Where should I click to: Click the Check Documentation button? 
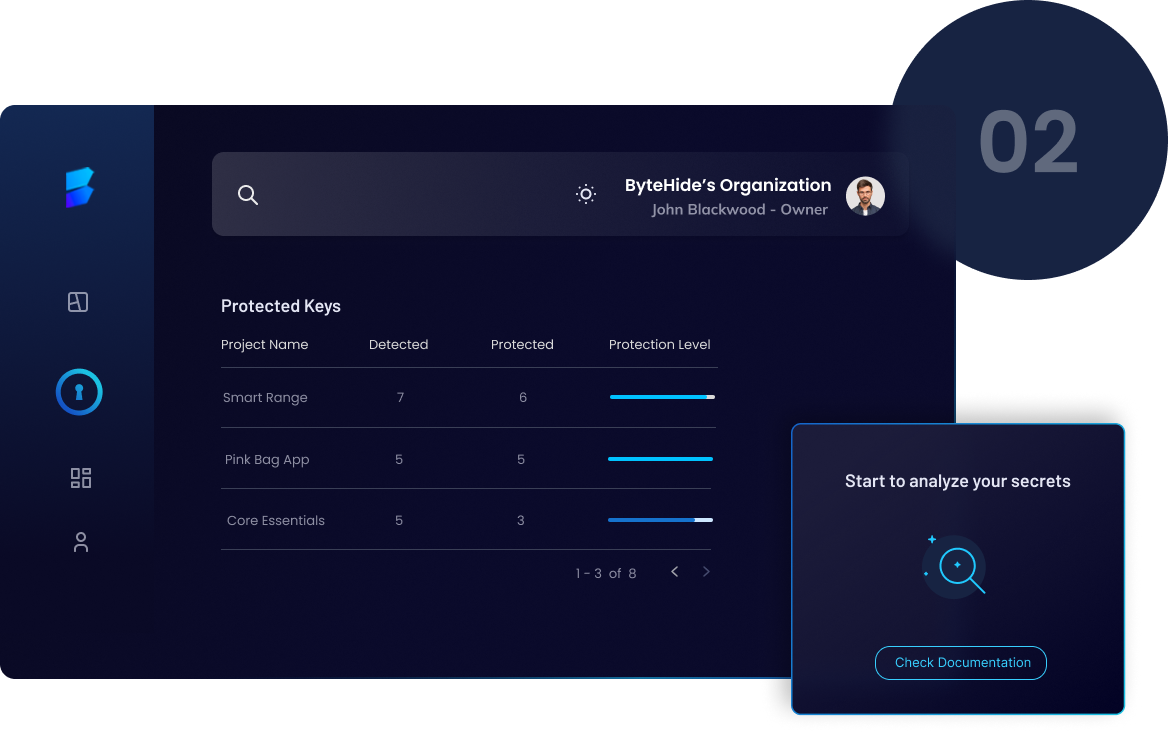tap(960, 663)
